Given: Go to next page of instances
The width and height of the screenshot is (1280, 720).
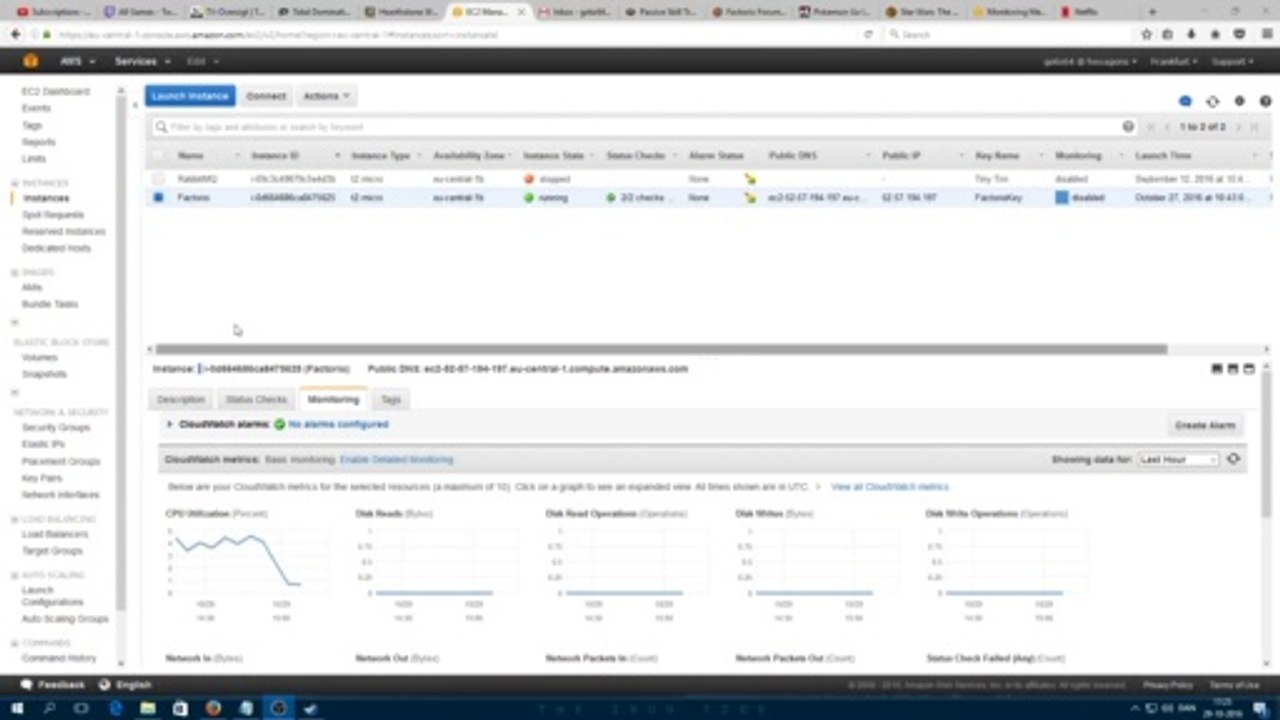Looking at the screenshot, I should [x=1239, y=127].
